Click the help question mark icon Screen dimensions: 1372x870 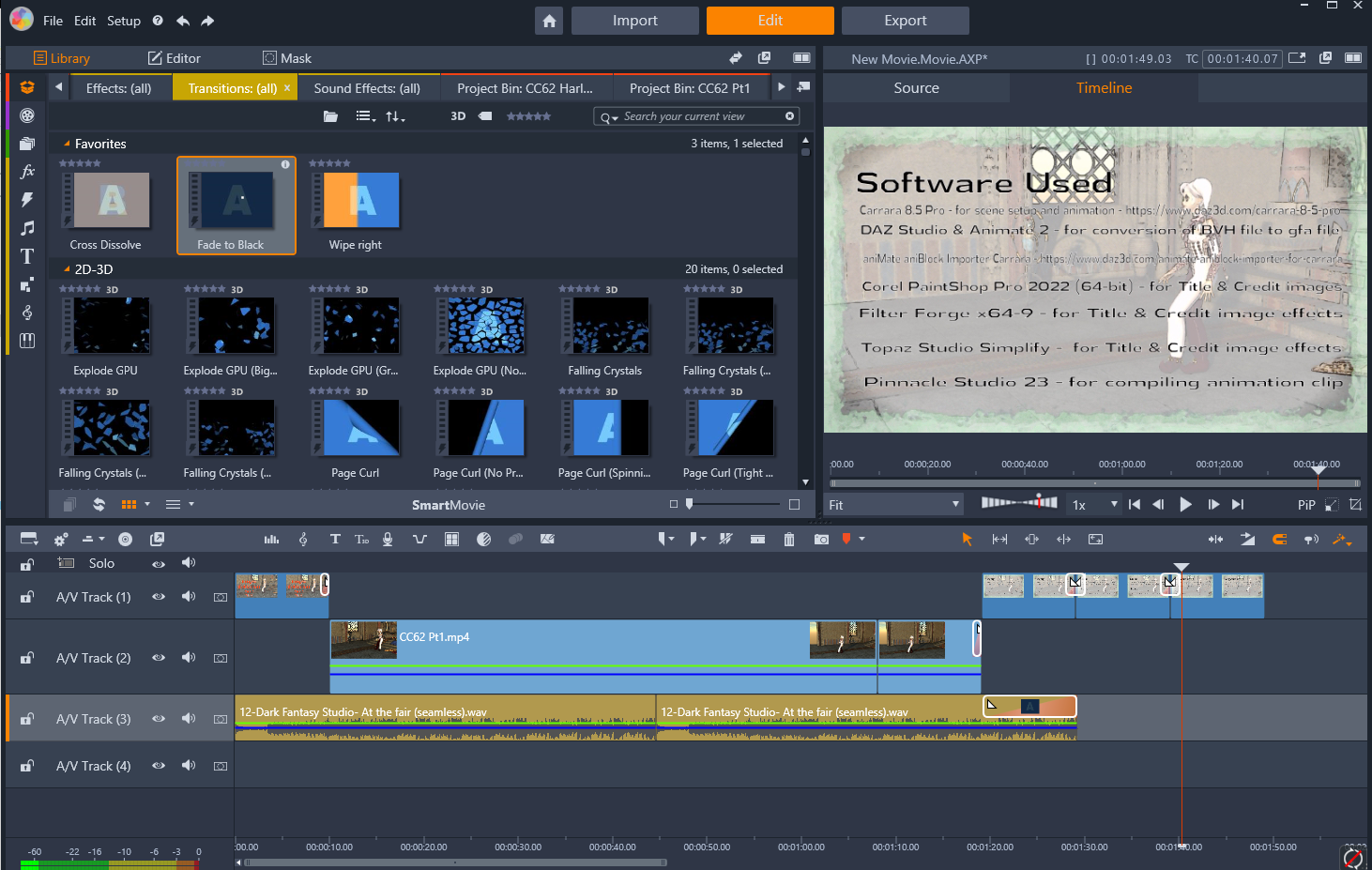pos(158,21)
